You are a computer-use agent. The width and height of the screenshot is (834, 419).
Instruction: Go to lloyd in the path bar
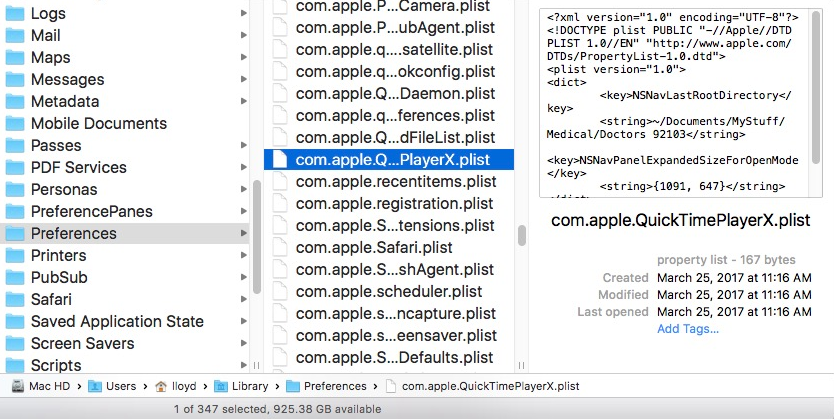tap(184, 386)
